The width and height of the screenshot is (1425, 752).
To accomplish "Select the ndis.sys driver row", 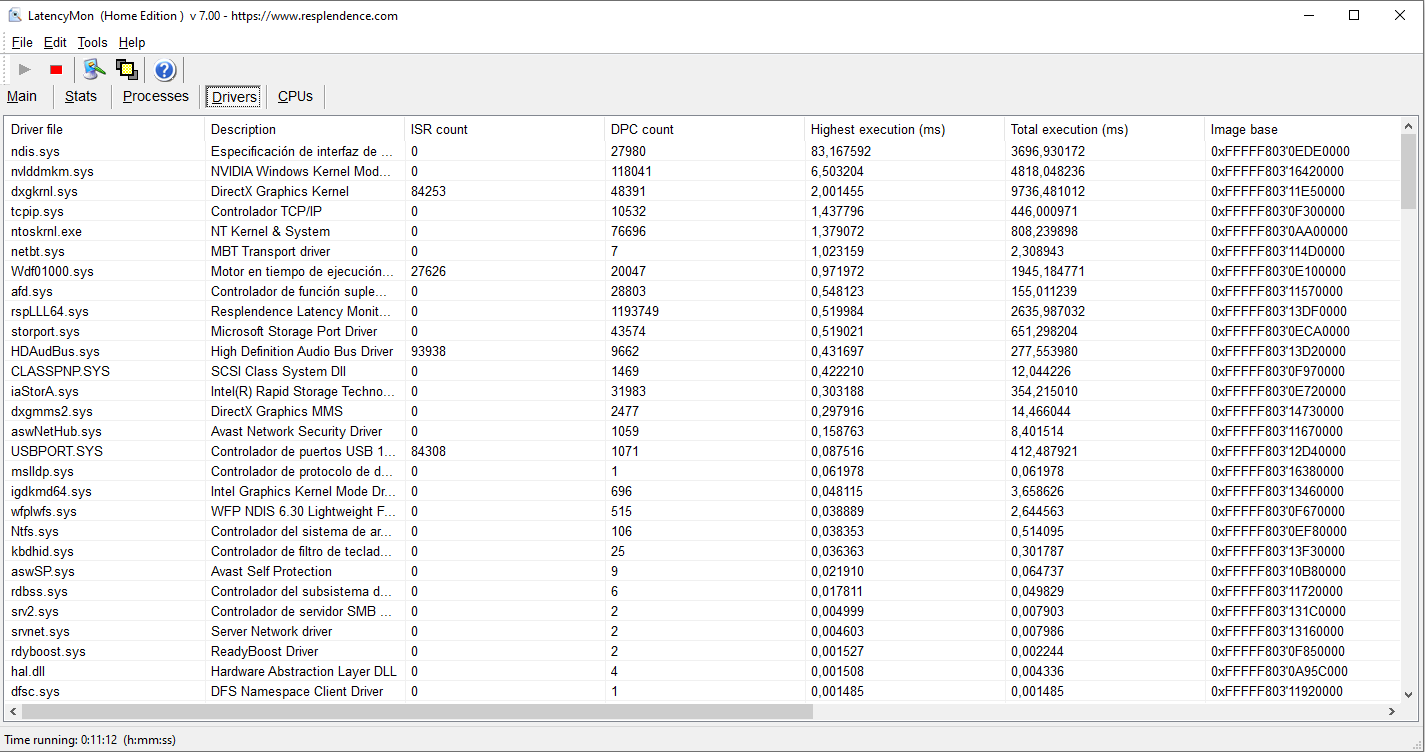I will click(x=702, y=151).
